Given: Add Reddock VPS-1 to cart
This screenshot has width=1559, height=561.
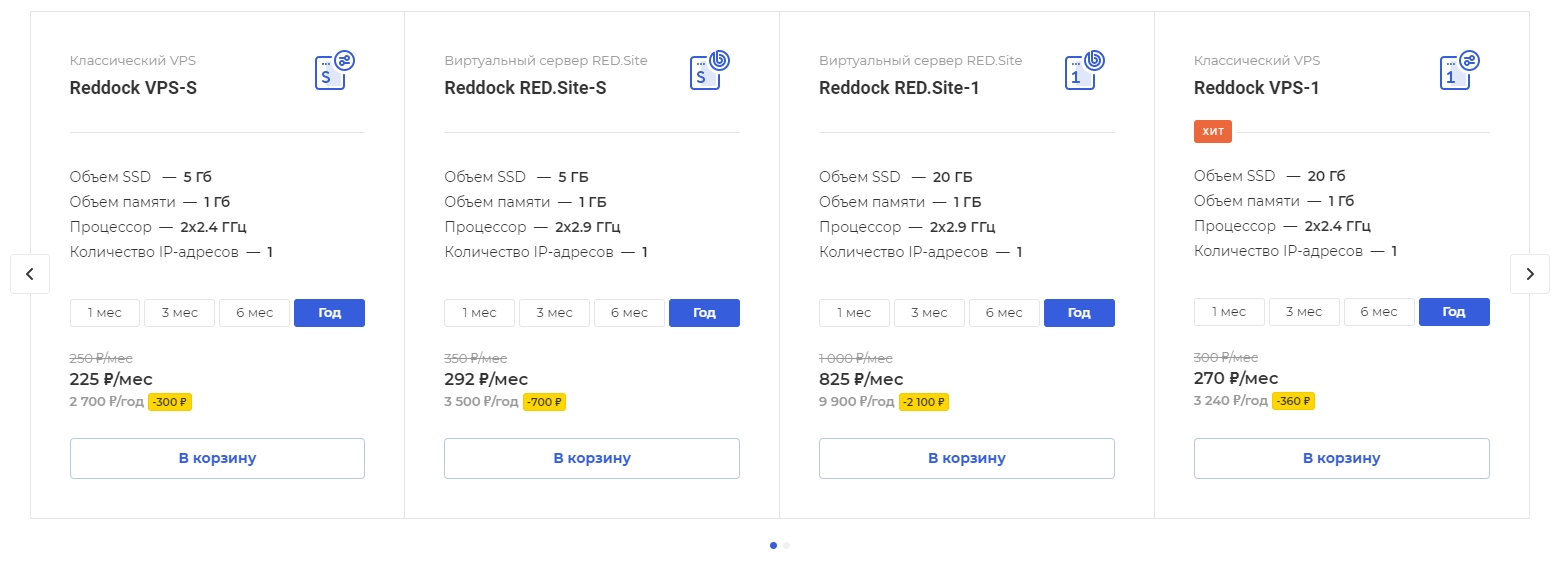Looking at the screenshot, I should coord(1342,459).
